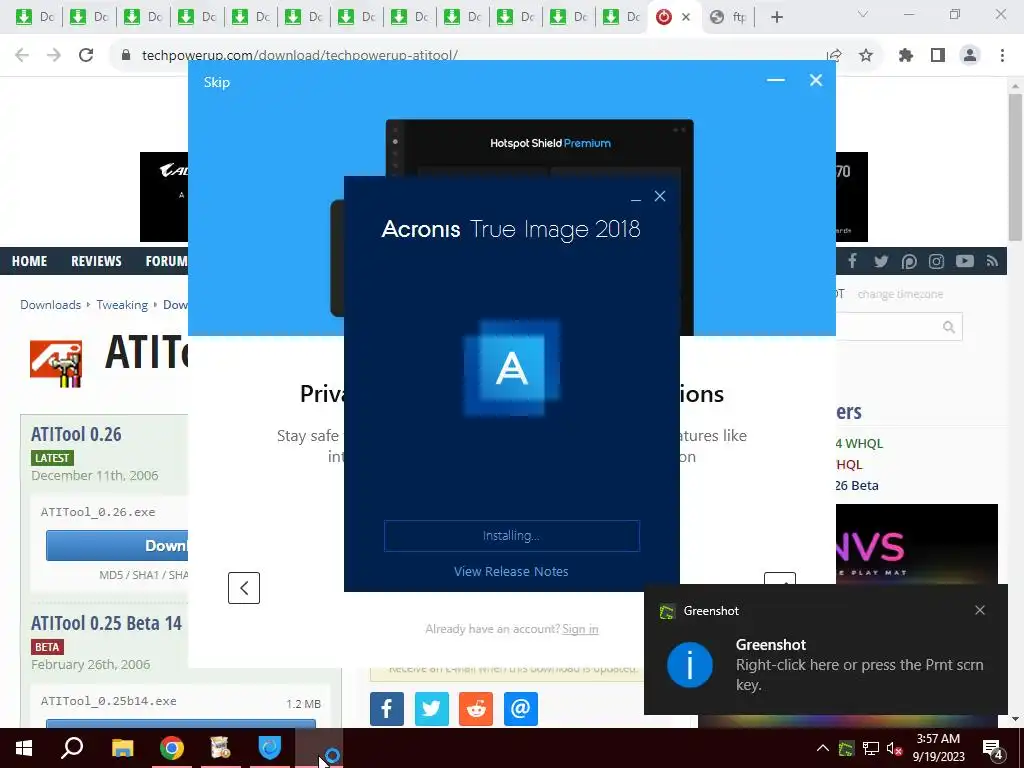Click ATITool_0.25b14.exe file name
Viewport: 1024px width, 768px height.
[x=108, y=701]
